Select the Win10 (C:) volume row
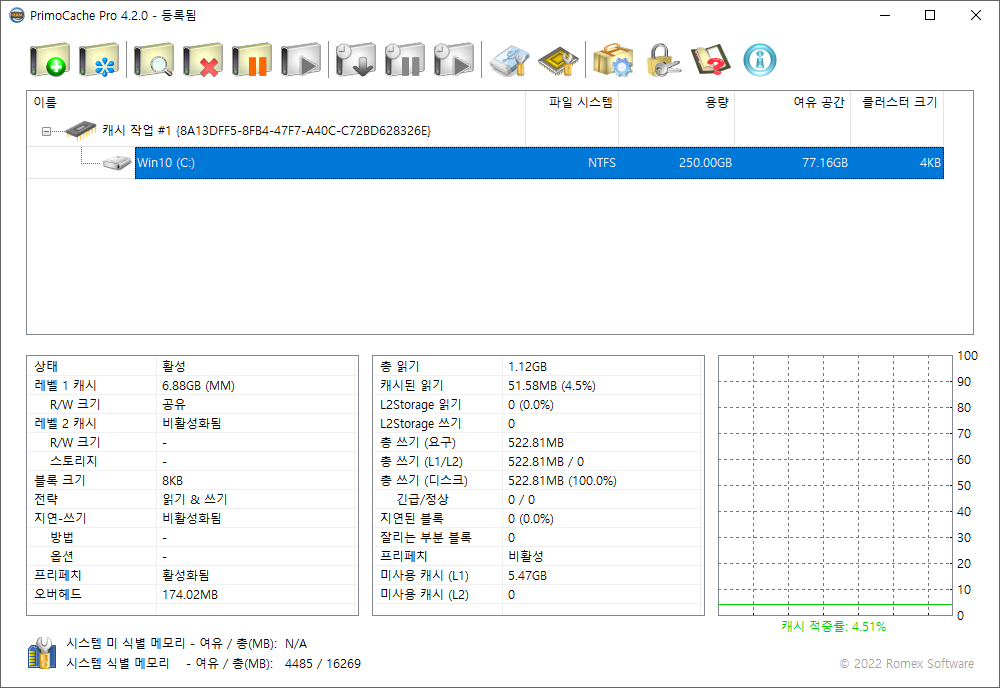Image resolution: width=1000 pixels, height=688 pixels. (539, 163)
